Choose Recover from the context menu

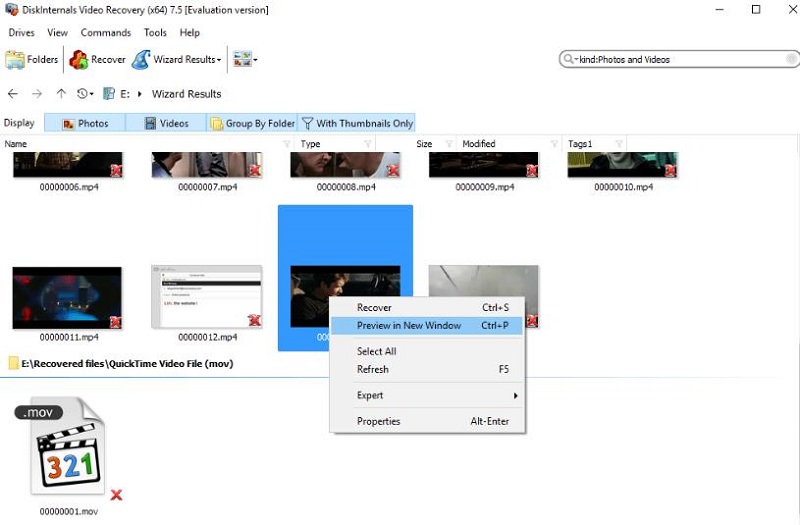coord(428,308)
